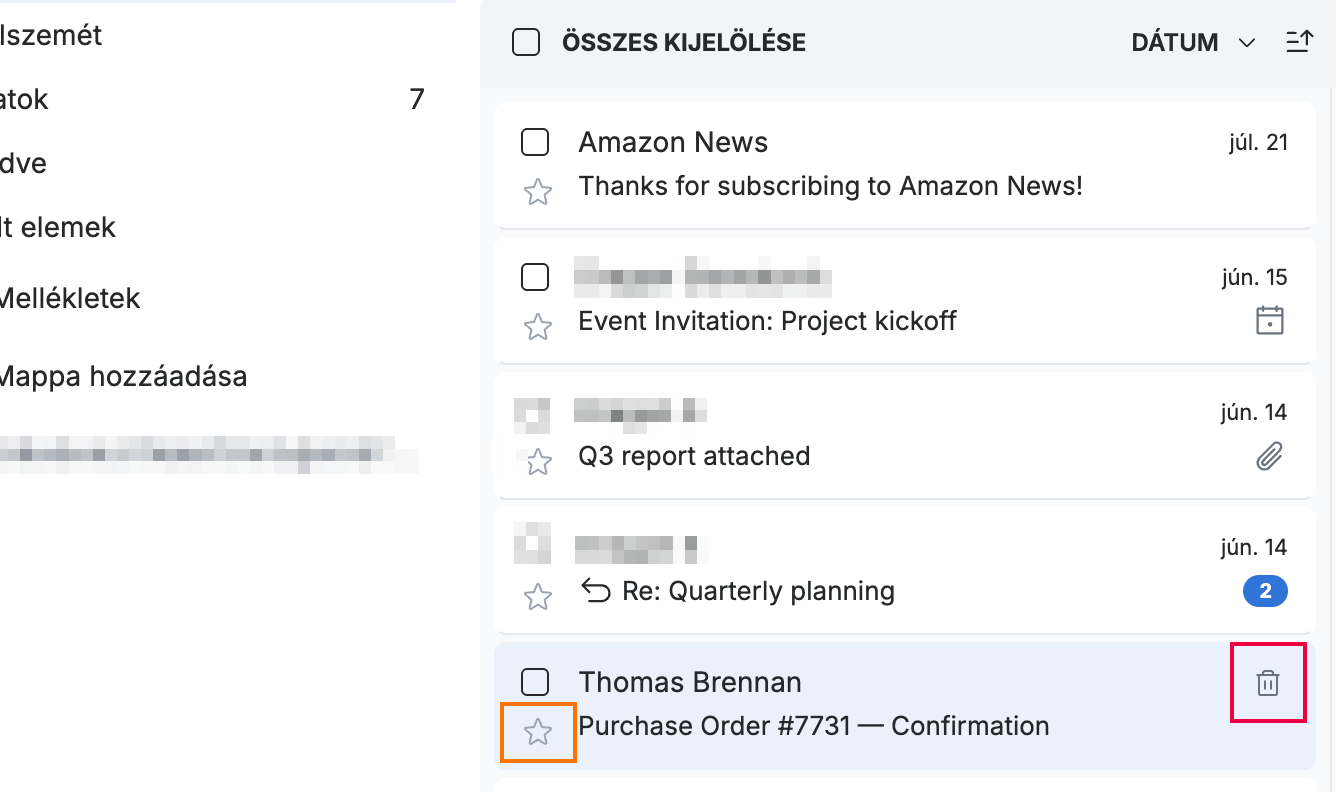Tick the checkbox for Amazon News email
The height and width of the screenshot is (792, 1336).
coord(535,142)
